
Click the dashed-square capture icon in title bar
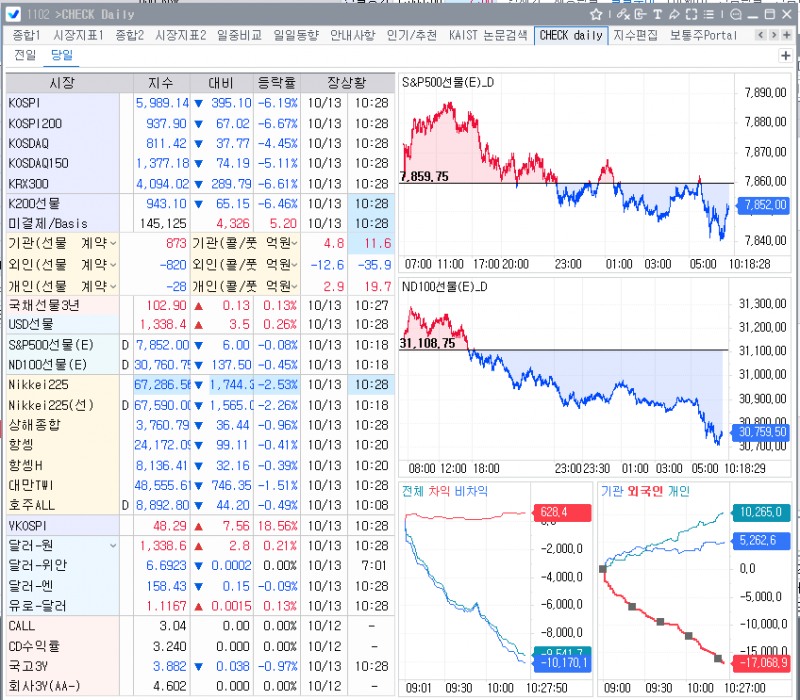point(691,14)
